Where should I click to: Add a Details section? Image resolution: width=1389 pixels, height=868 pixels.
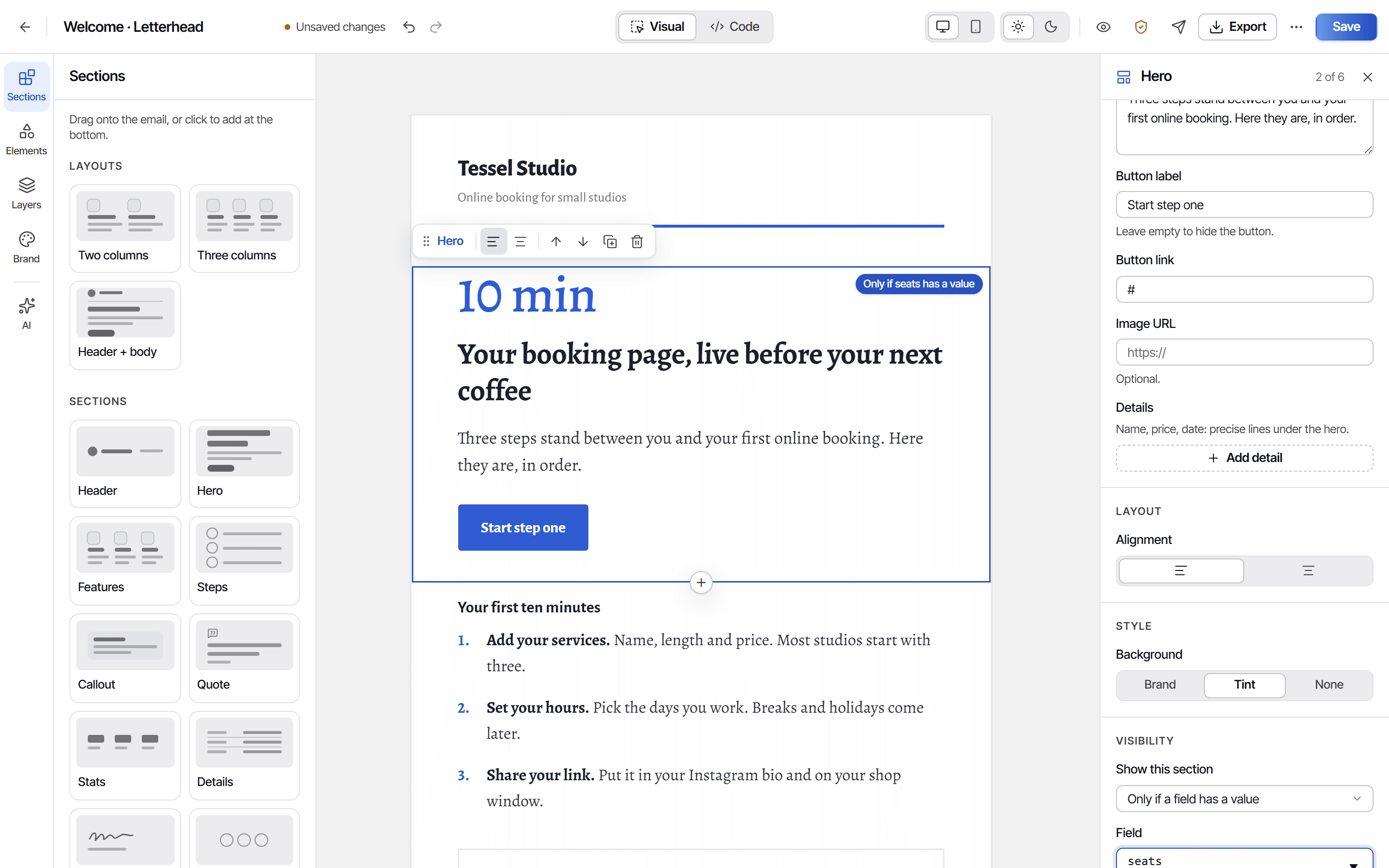point(245,756)
